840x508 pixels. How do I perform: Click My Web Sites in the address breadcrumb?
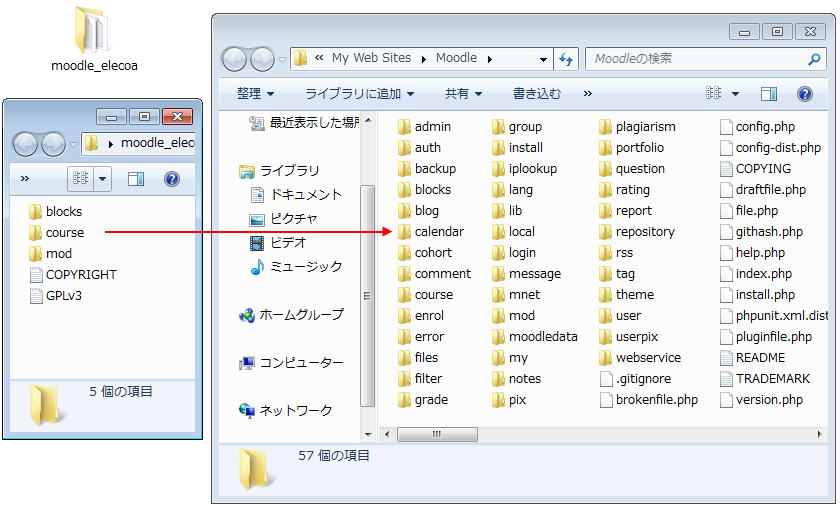[371, 58]
